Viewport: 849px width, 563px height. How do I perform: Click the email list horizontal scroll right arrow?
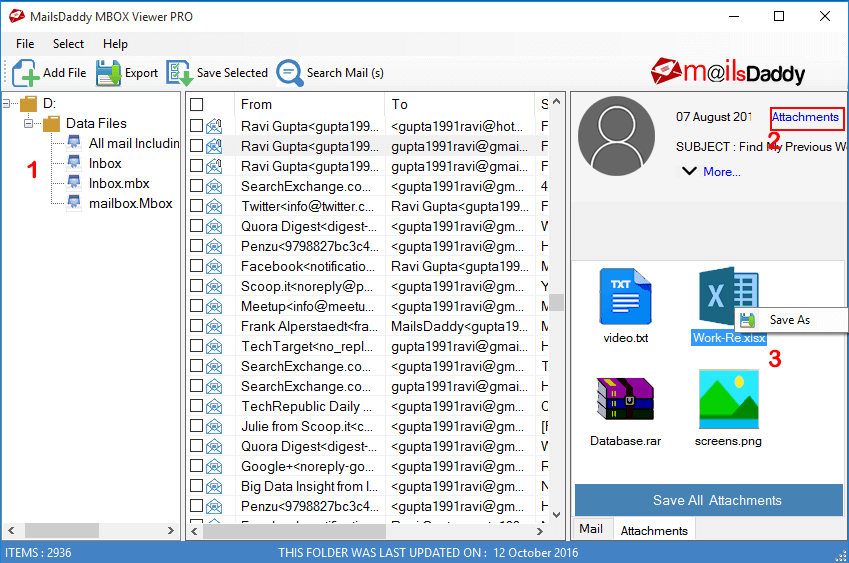539,532
